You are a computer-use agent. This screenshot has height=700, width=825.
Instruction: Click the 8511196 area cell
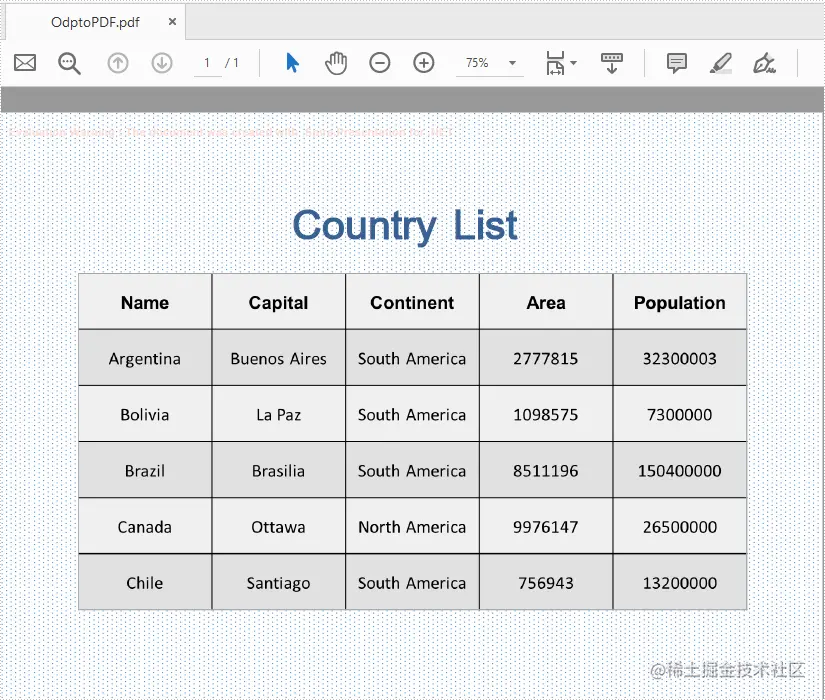[x=546, y=470]
